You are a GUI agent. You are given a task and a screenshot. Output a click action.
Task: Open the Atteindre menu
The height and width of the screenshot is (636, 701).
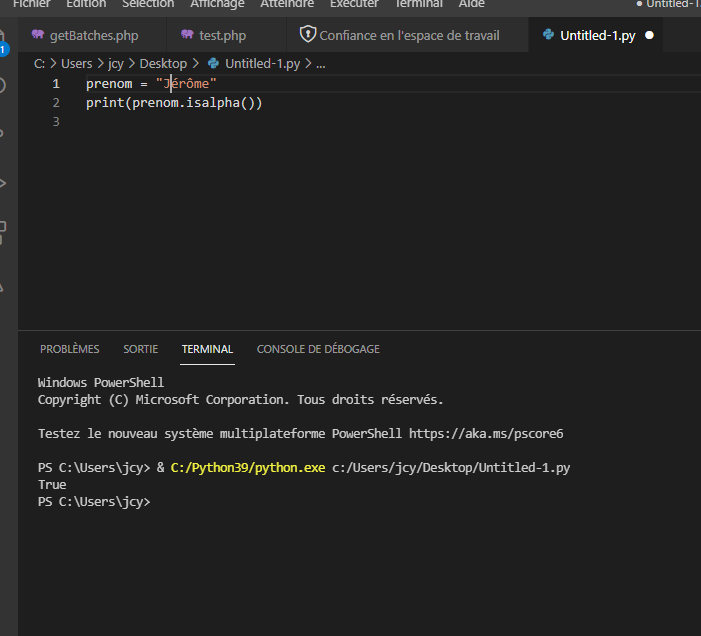tap(287, 4)
